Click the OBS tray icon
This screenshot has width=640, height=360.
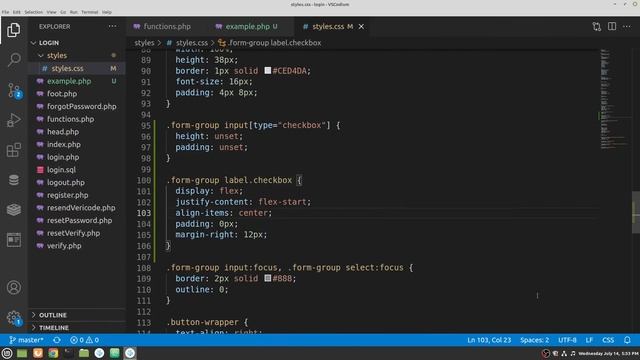(546, 353)
